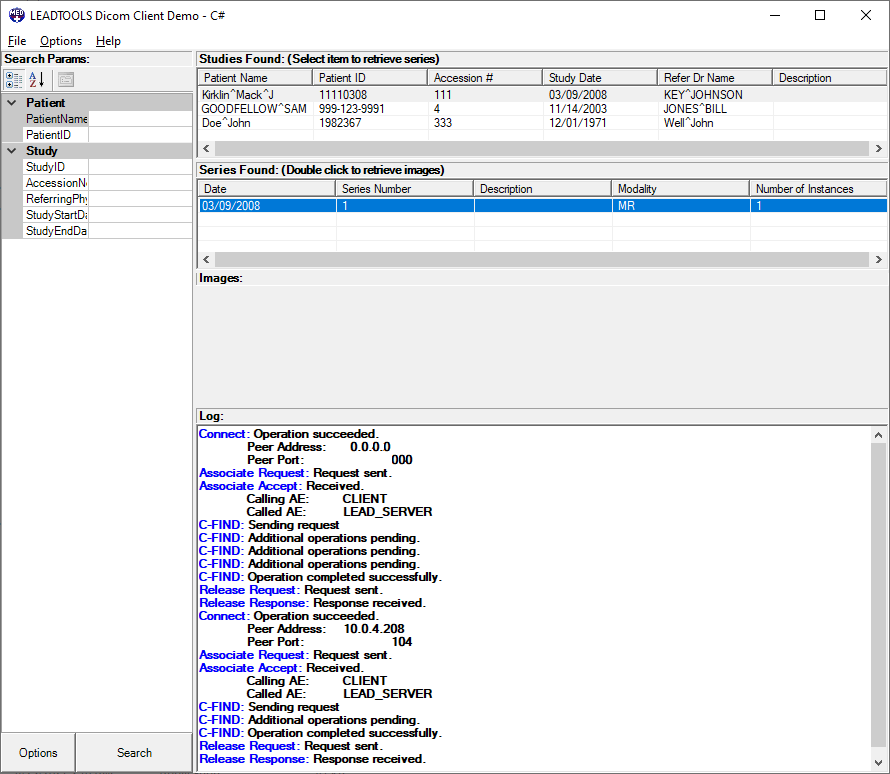The image size is (890, 774).
Task: Click the PatientID value field
Action: pos(140,135)
